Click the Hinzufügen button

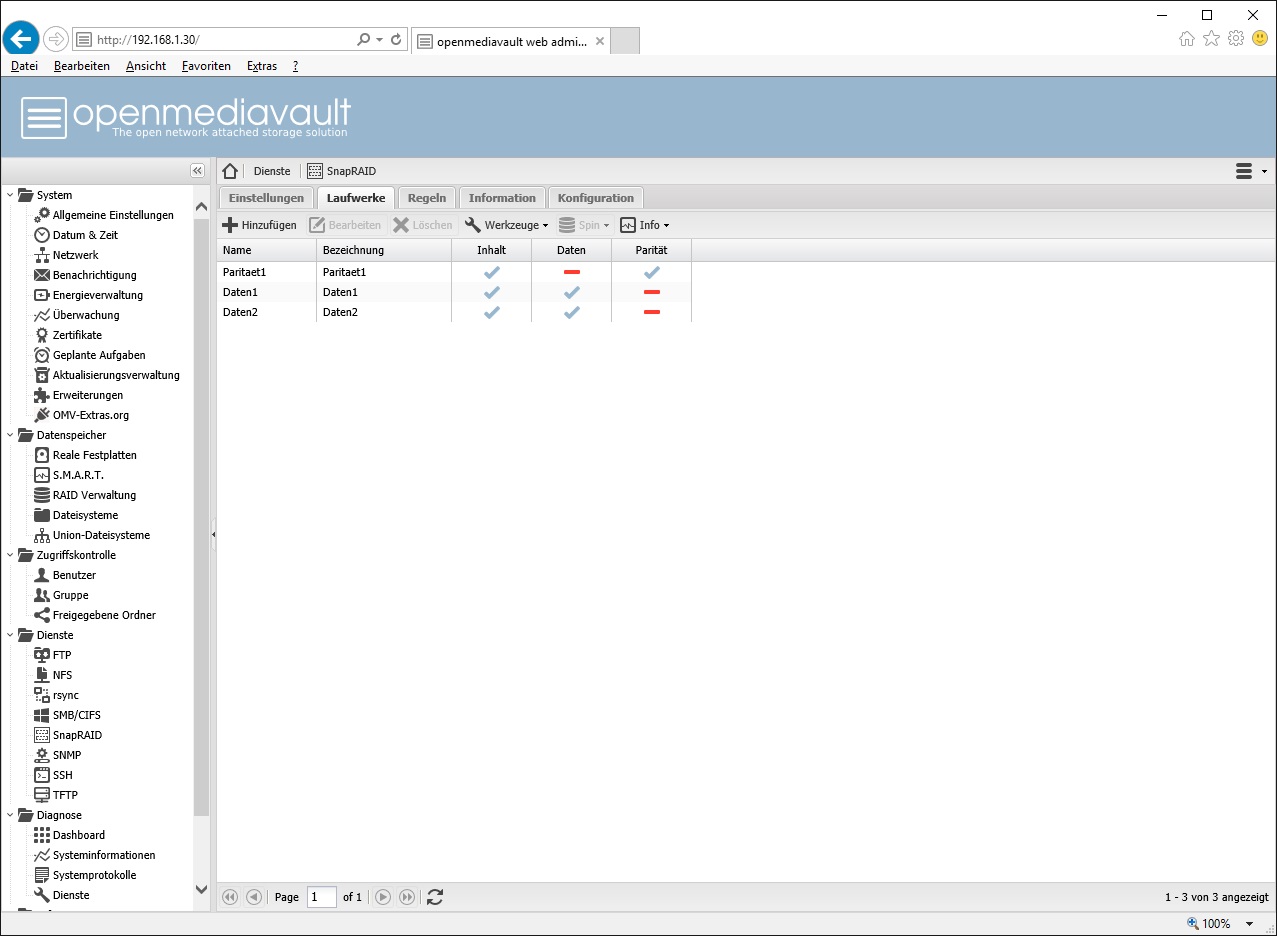coord(260,225)
